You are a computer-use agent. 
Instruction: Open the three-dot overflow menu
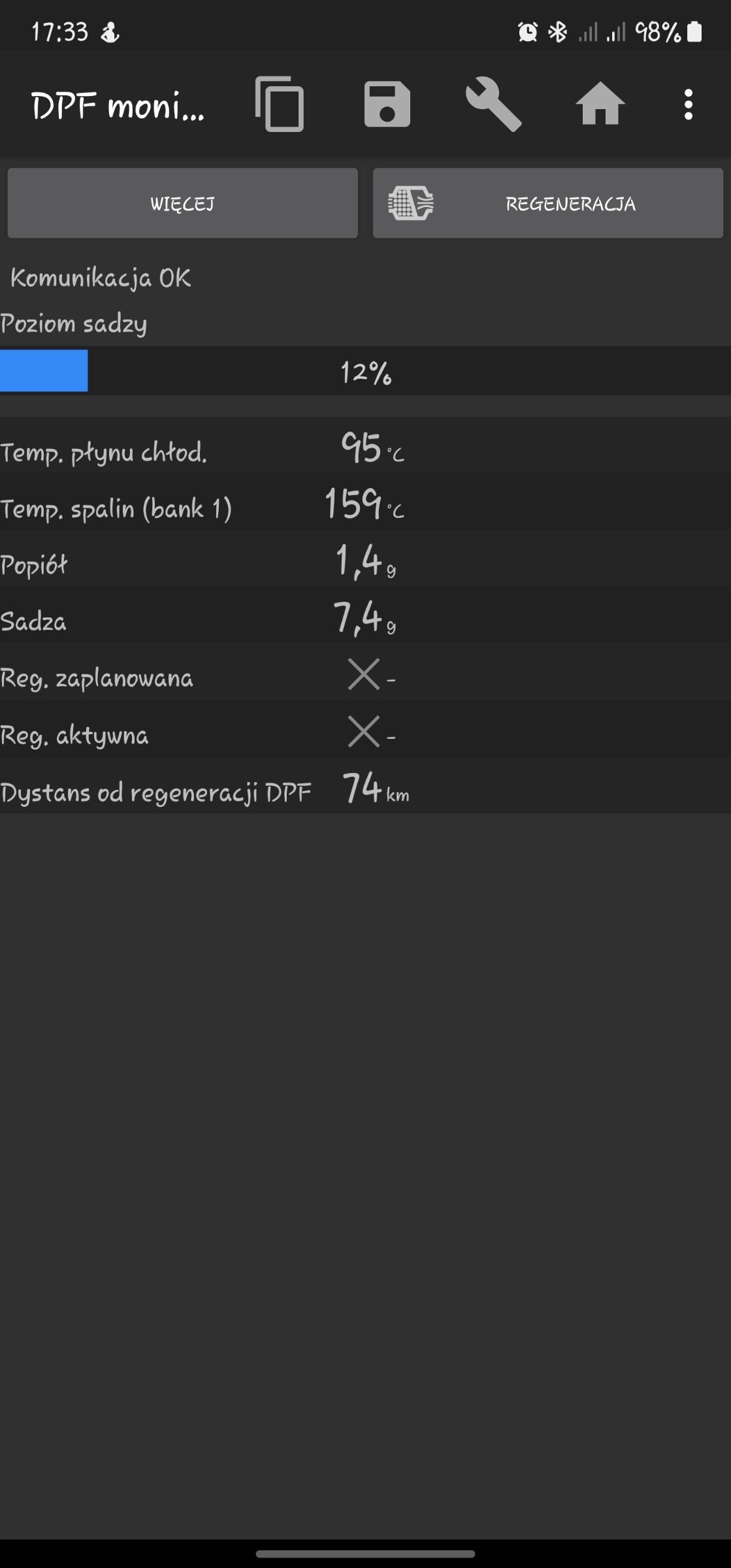[688, 105]
